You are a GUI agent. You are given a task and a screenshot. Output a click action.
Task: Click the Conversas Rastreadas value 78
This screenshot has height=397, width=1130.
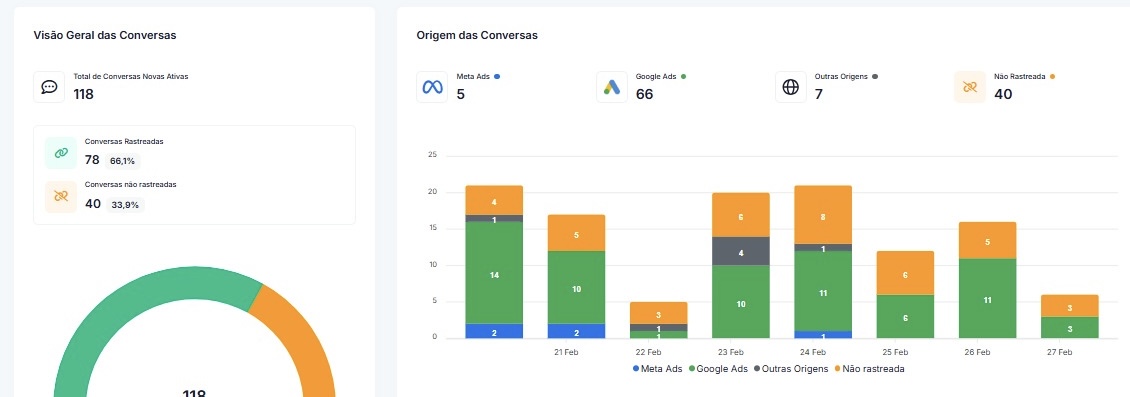tap(92, 160)
